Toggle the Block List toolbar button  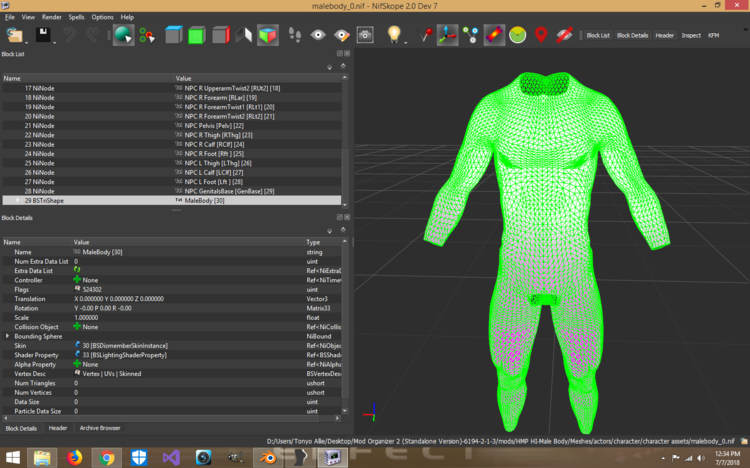[x=598, y=35]
